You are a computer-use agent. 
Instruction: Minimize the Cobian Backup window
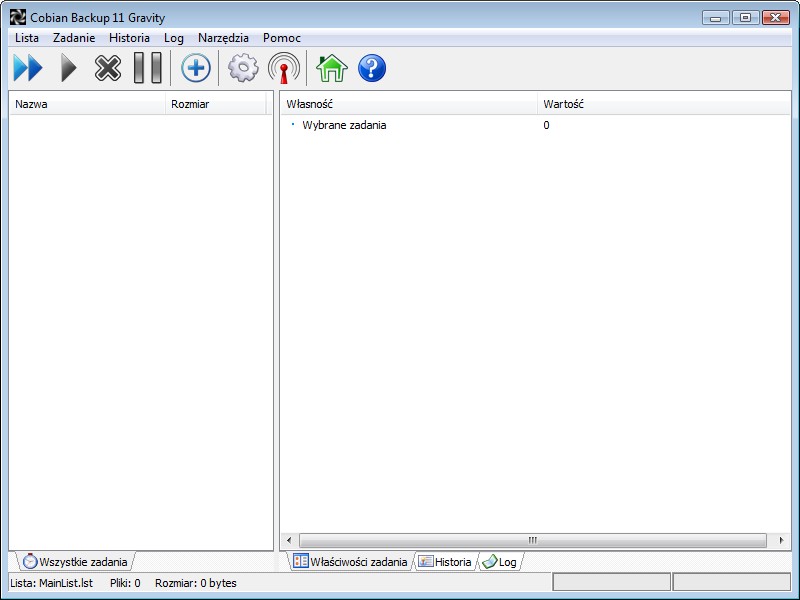(x=716, y=18)
